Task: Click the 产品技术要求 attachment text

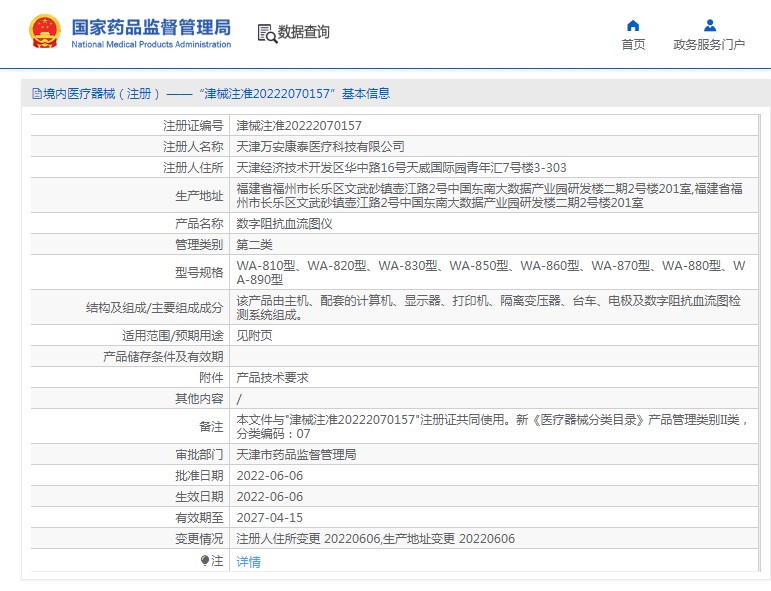Action: coord(272,377)
